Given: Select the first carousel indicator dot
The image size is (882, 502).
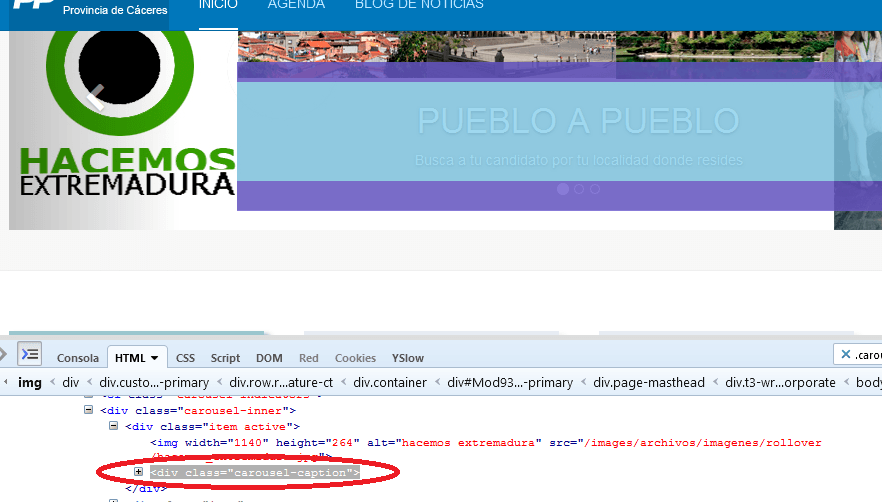Looking at the screenshot, I should (562, 189).
